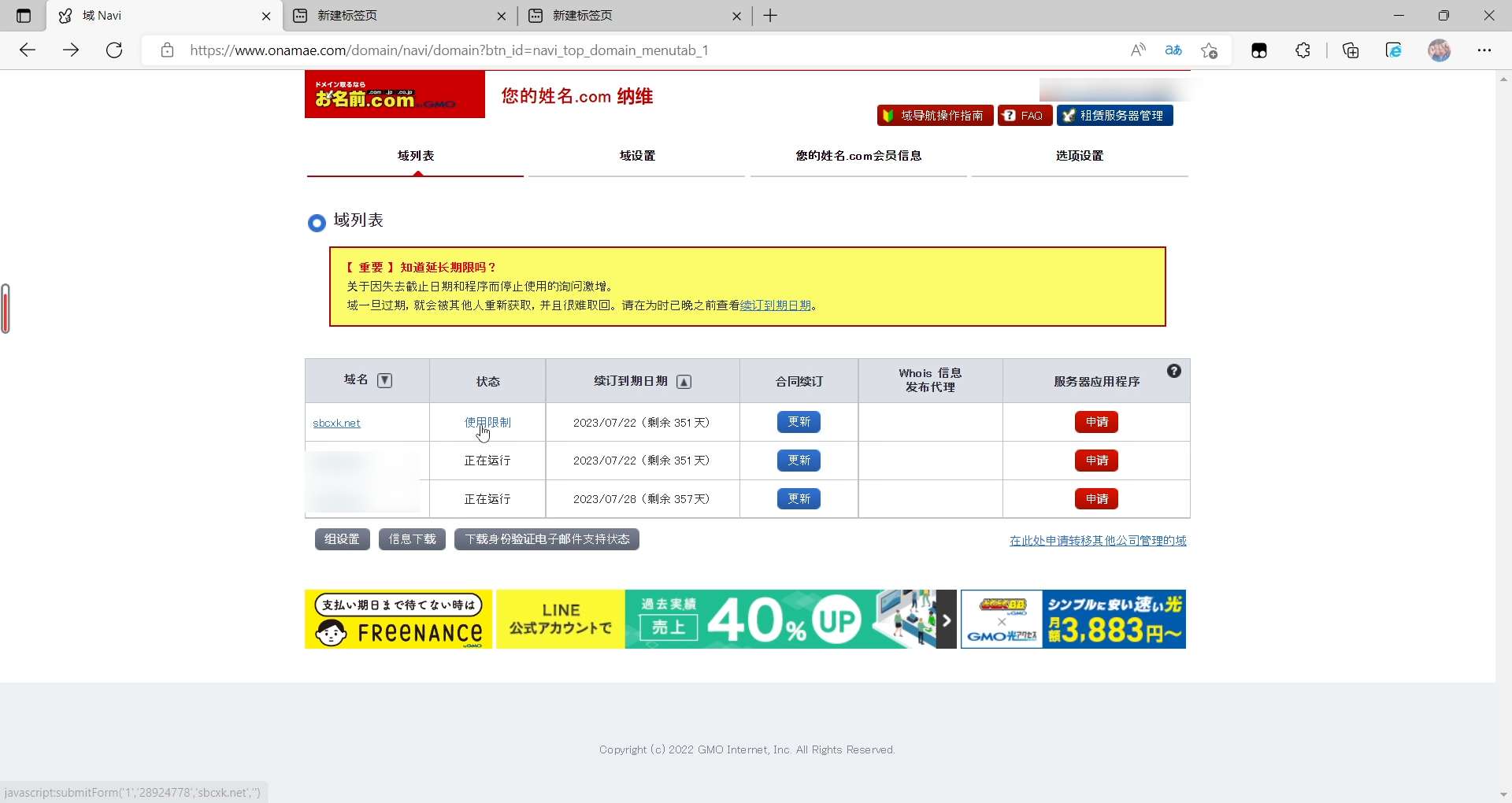1512x803 pixels.
Task: Click the FREENANCE banner advertisement
Action: [397, 620]
